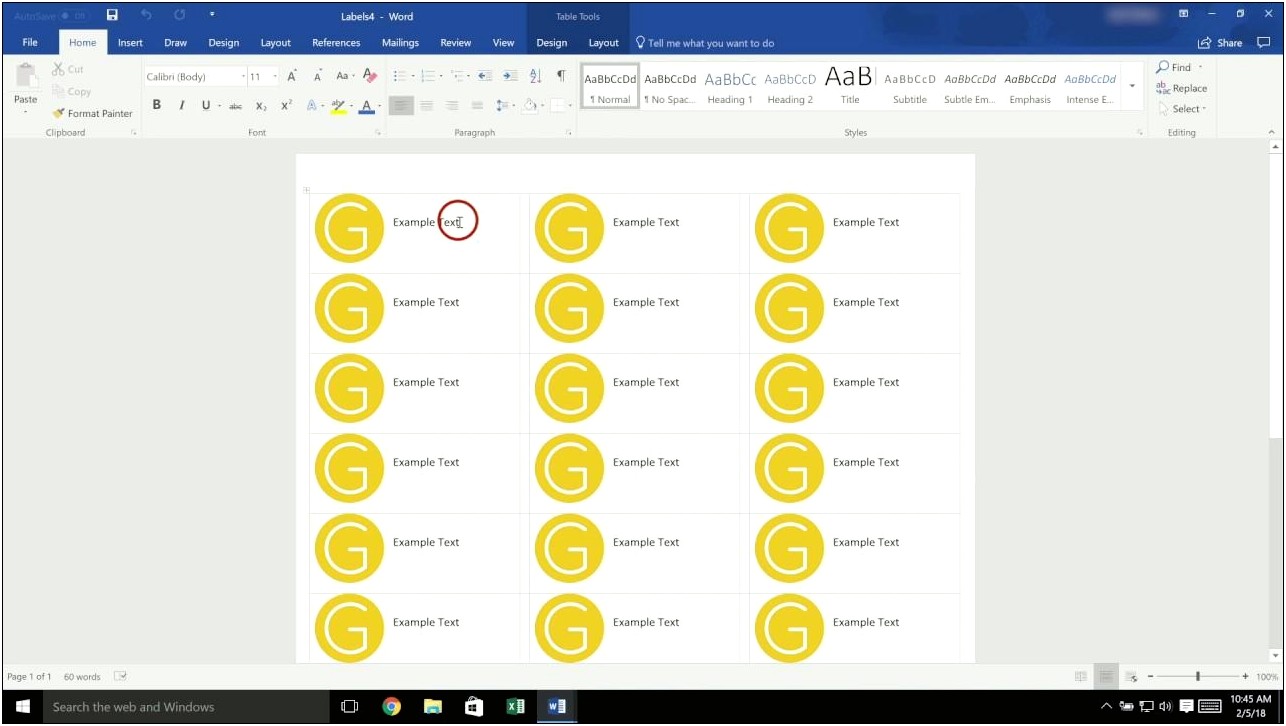Collapse the ribbon with chevron

tap(1273, 132)
